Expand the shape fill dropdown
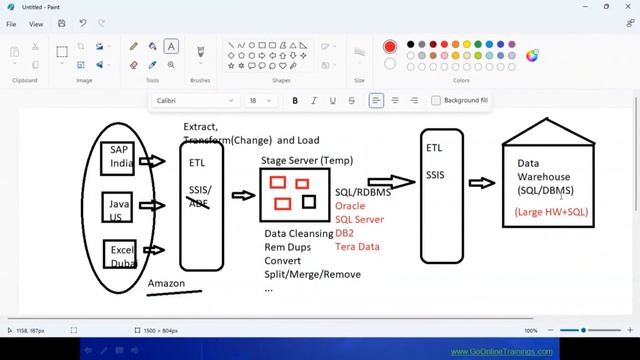The height and width of the screenshot is (360, 640). click(328, 65)
